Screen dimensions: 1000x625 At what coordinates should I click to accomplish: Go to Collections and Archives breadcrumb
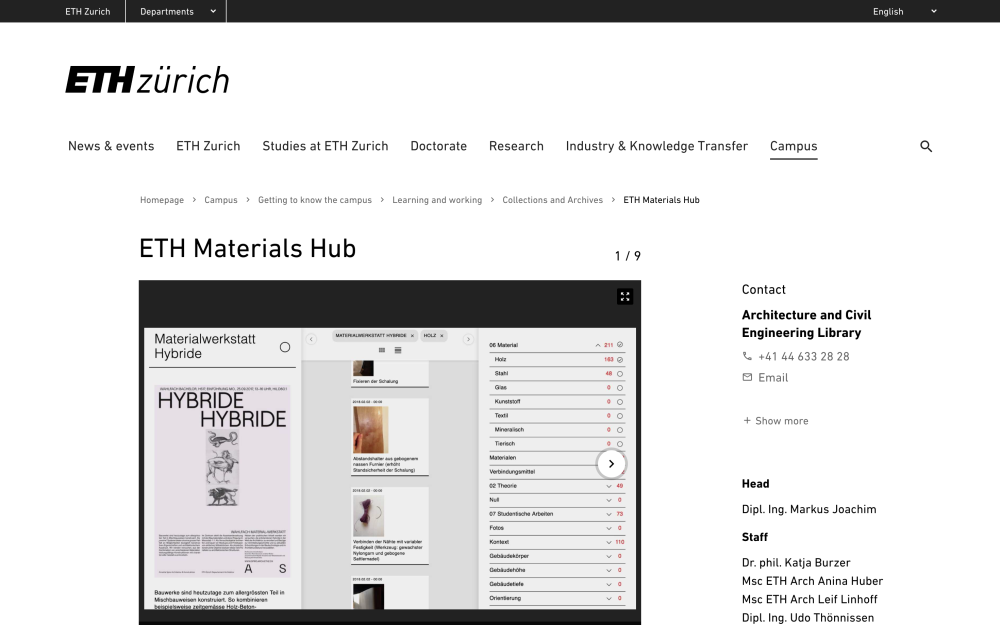point(552,200)
